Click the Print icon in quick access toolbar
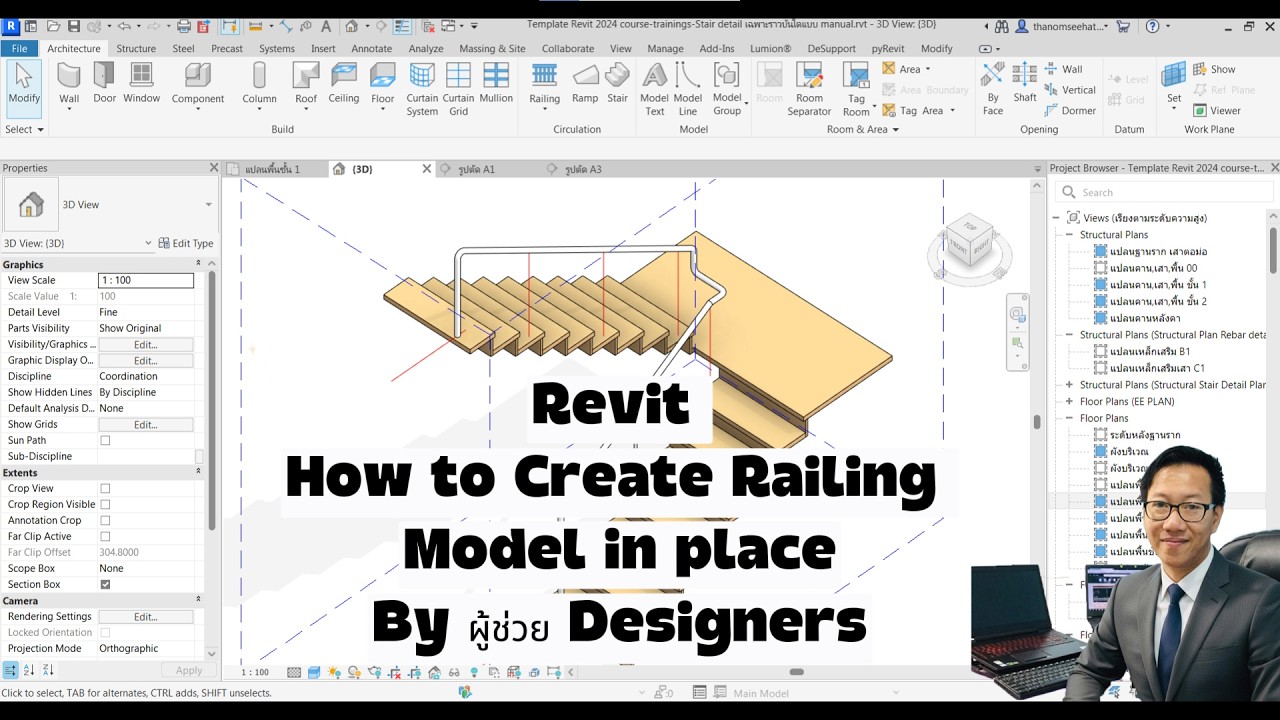 pyautogui.click(x=184, y=26)
